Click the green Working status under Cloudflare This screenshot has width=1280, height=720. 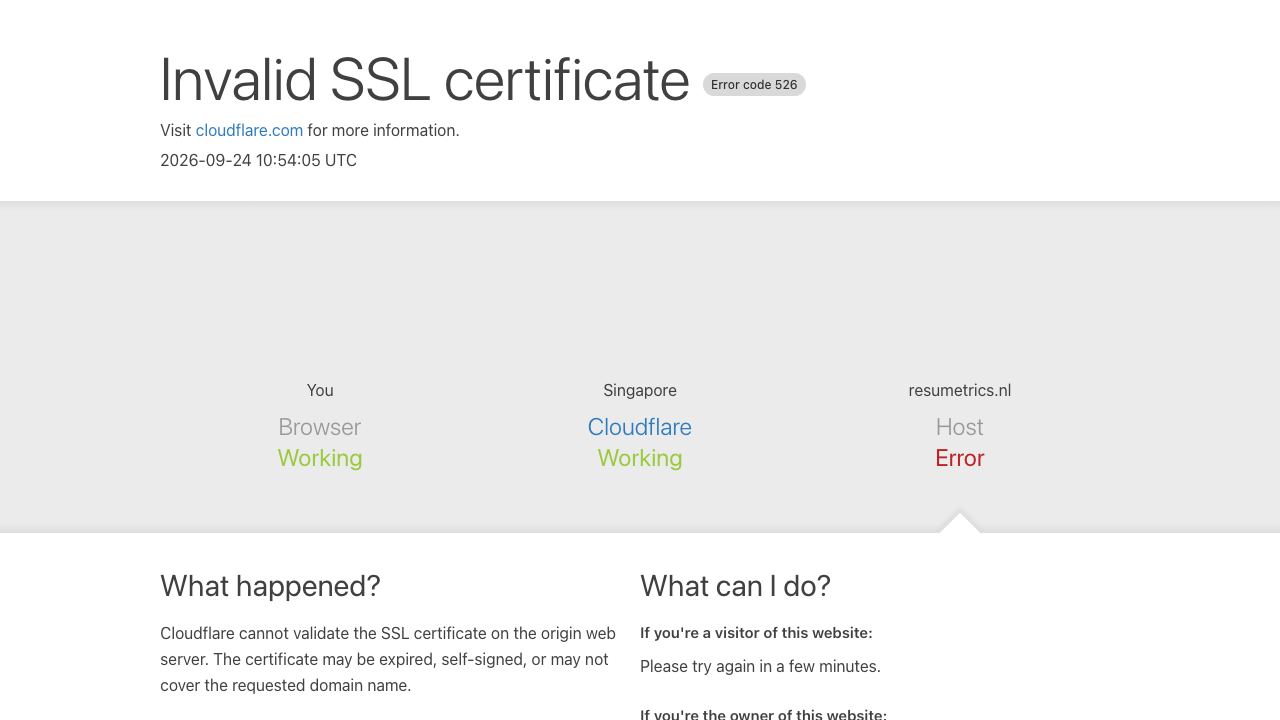tap(640, 458)
